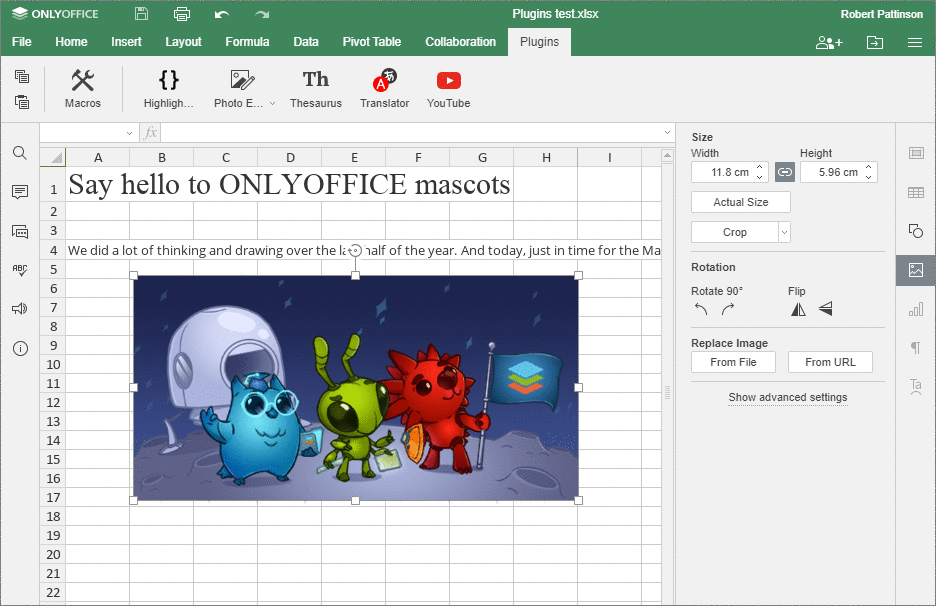Toggle constant proportions lock button

[x=785, y=172]
